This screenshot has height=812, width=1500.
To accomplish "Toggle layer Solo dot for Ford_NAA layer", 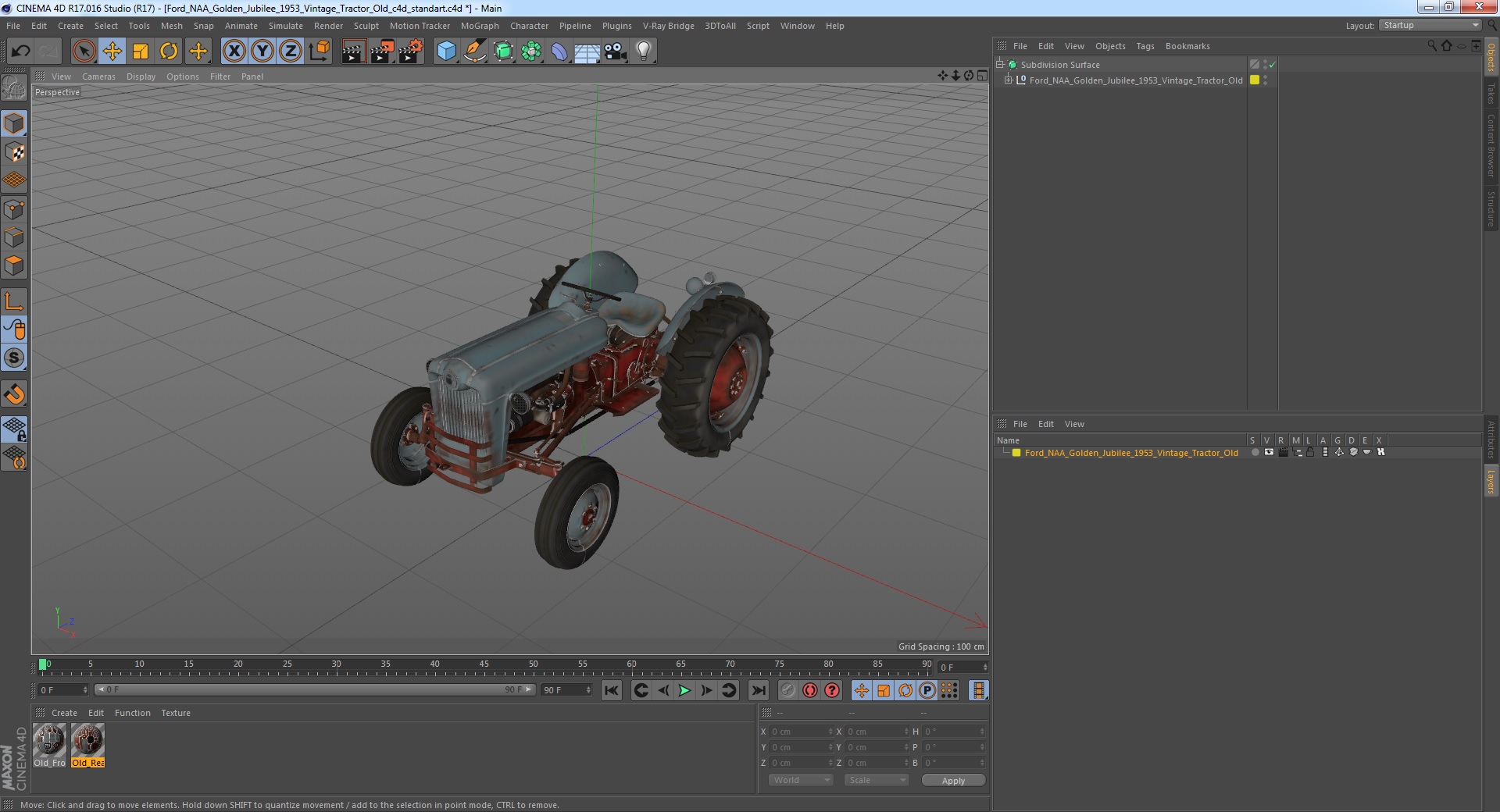I will [1255, 453].
